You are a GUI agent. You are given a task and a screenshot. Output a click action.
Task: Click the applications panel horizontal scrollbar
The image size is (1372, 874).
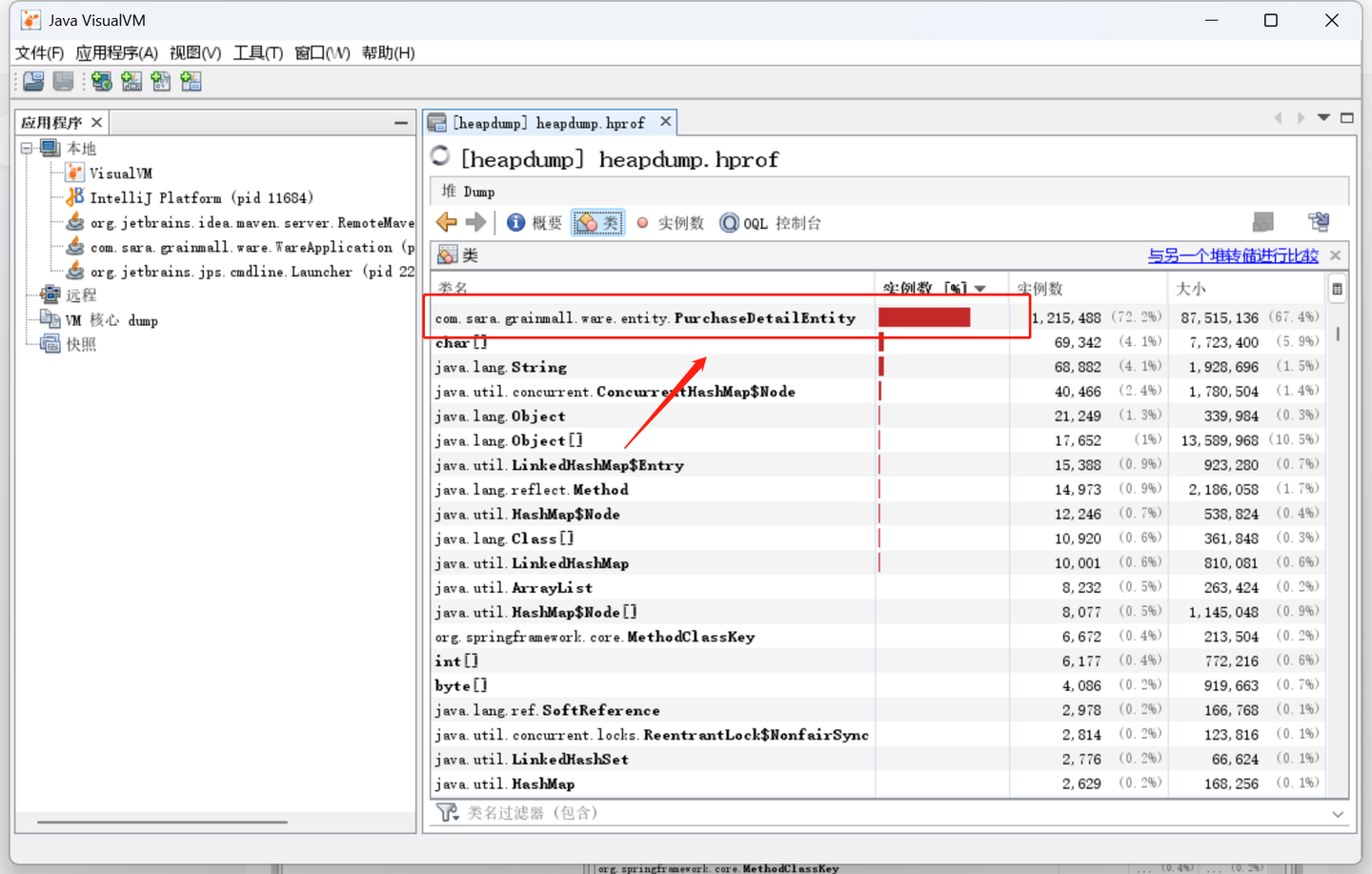coord(162,821)
